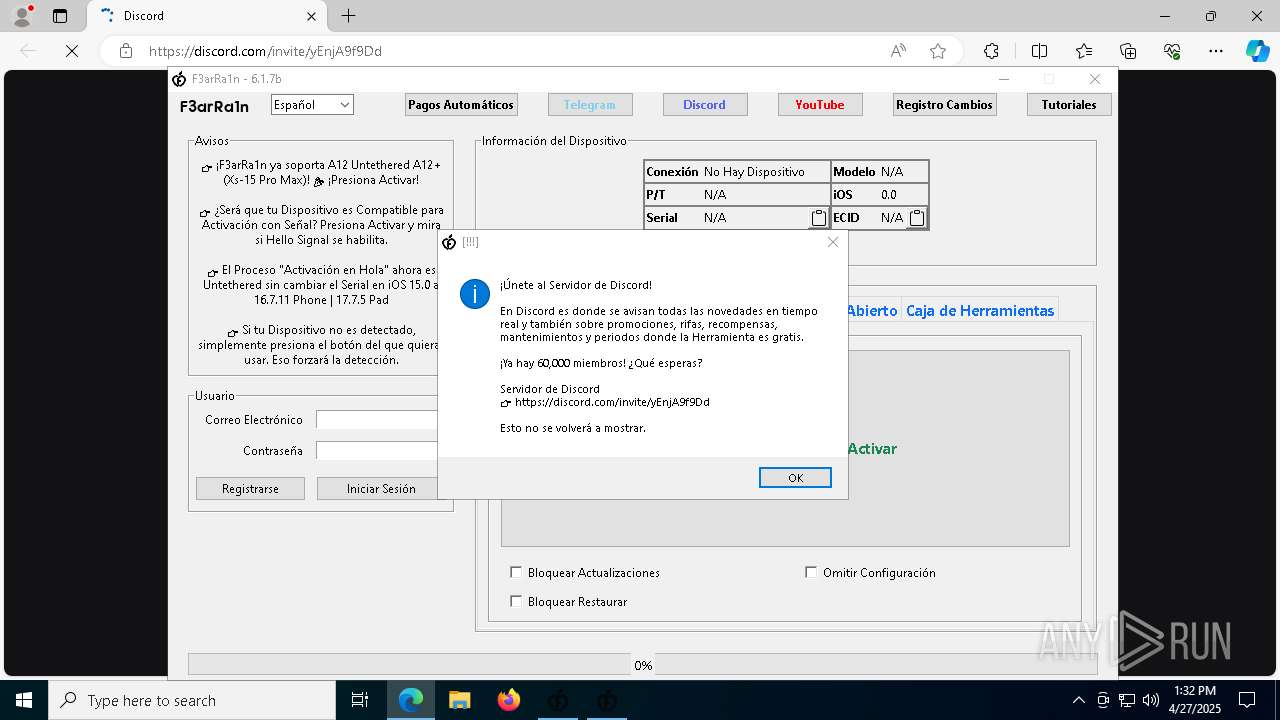Focus the Correo Electrónico field

[377, 420]
